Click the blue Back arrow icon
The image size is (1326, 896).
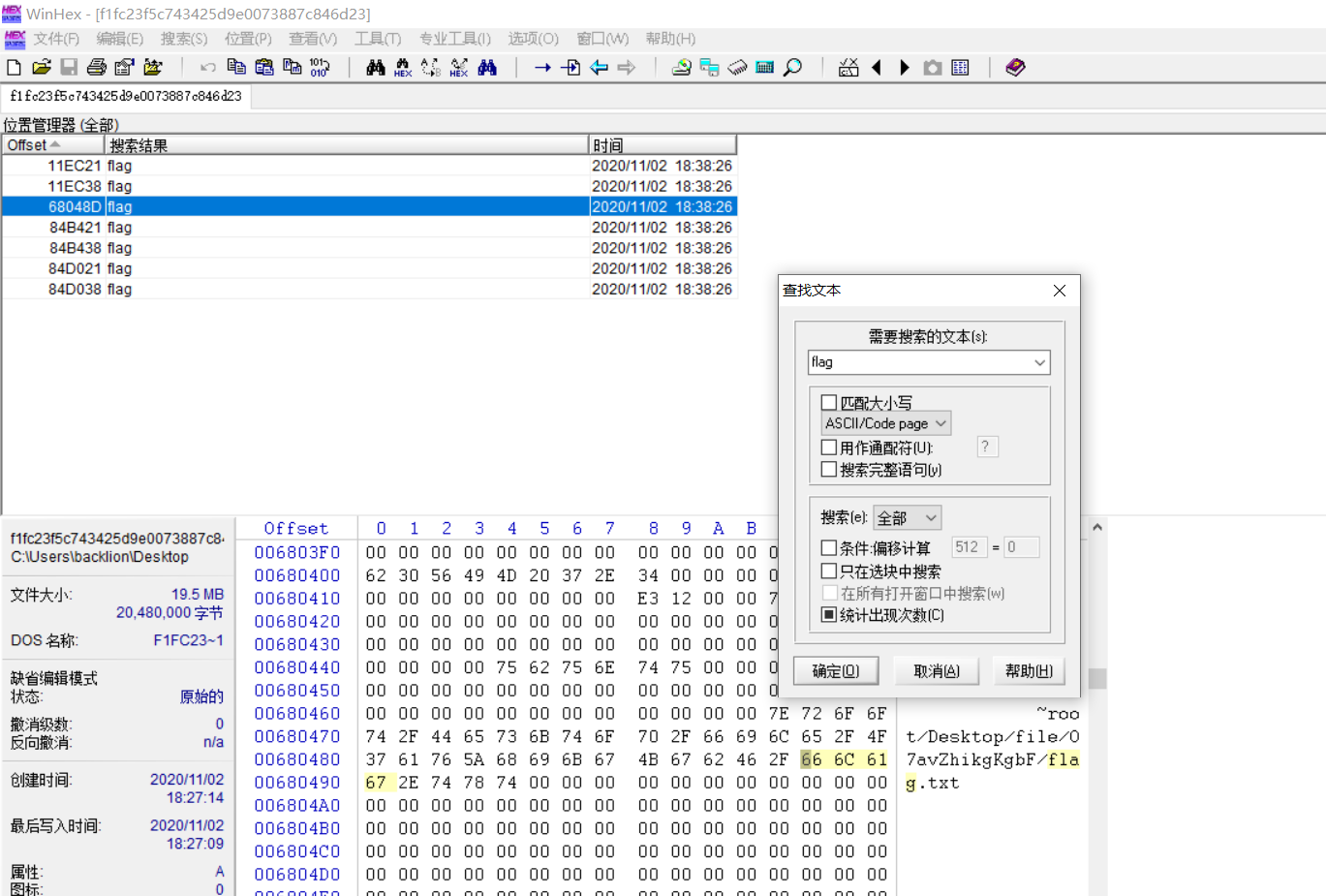pyautogui.click(x=599, y=67)
